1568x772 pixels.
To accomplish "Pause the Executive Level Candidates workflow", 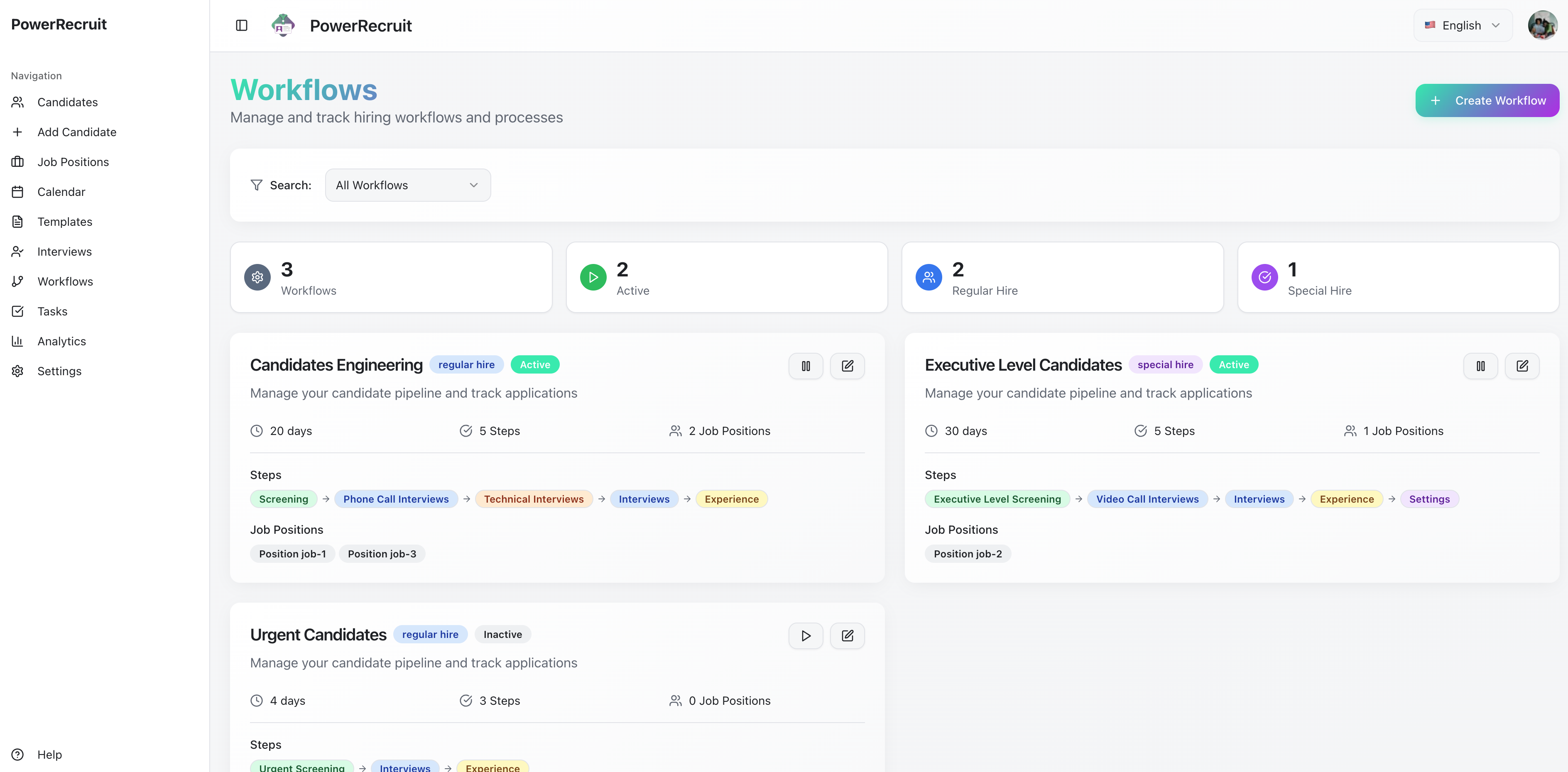I will tap(1480, 366).
